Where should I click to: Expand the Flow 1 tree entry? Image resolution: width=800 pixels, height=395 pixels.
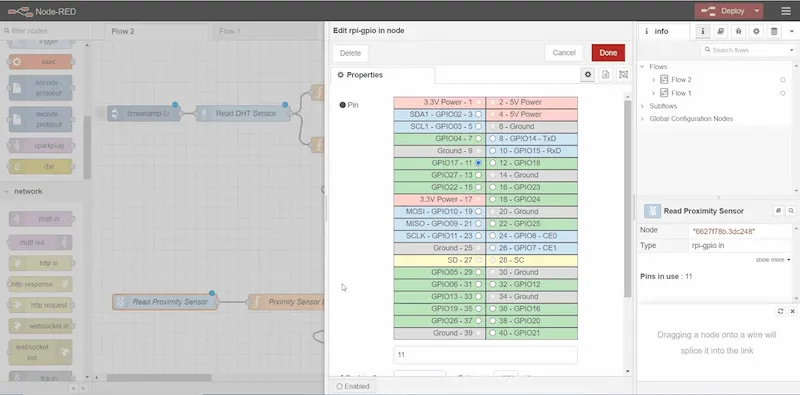point(654,93)
